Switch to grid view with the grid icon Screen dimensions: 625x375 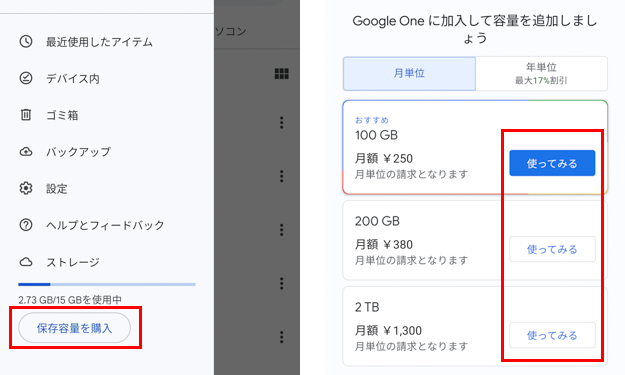[281, 73]
